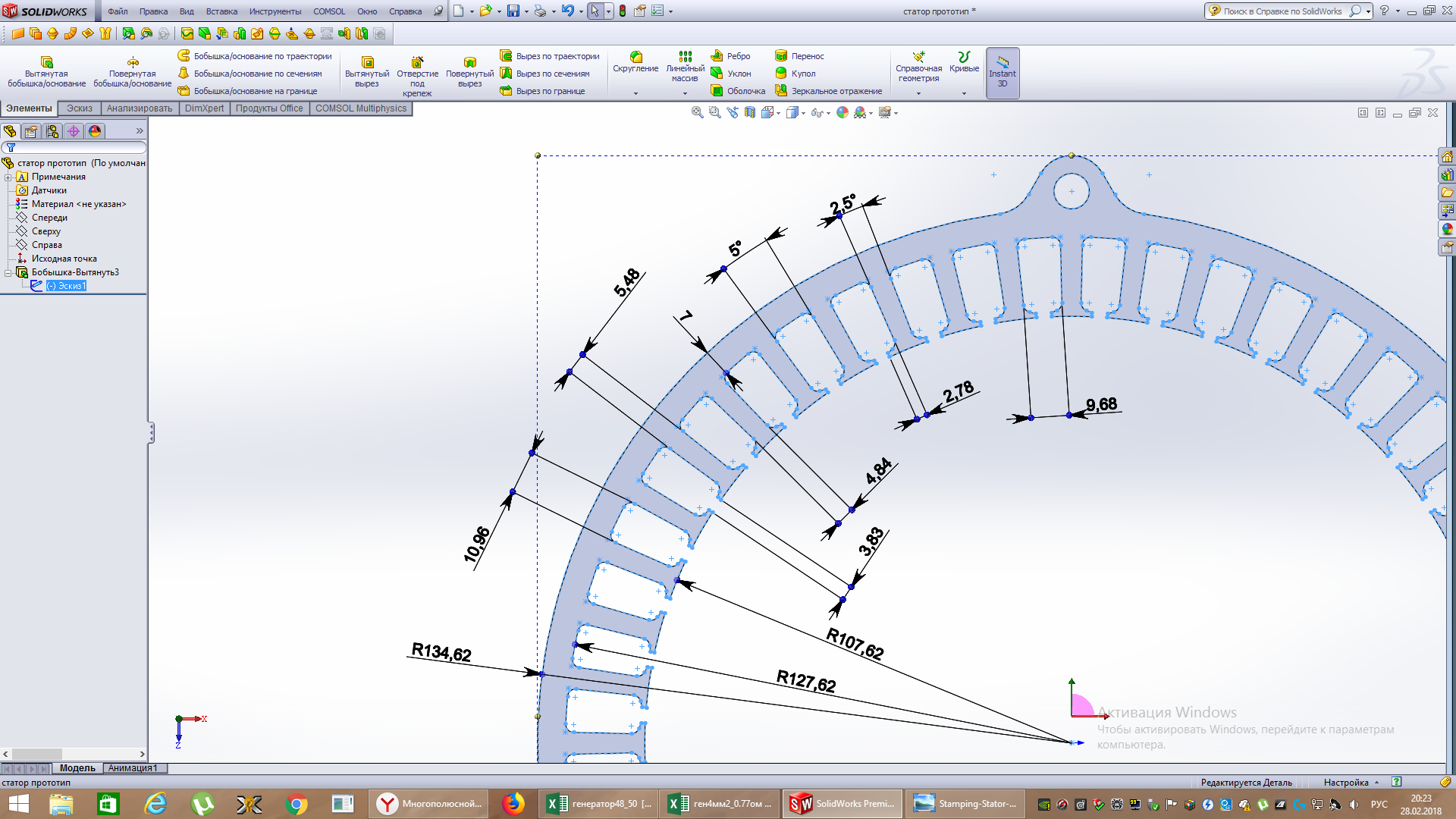Switch to the Анимация1 bottom tab
This screenshot has width=1456, height=819.
[x=133, y=768]
